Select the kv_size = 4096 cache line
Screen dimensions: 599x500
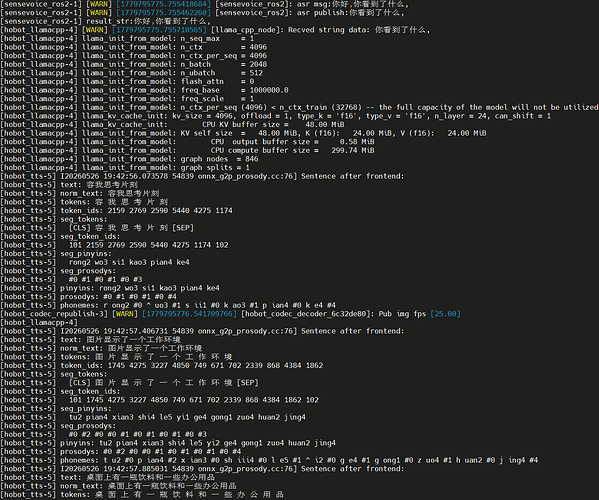(x=275, y=116)
